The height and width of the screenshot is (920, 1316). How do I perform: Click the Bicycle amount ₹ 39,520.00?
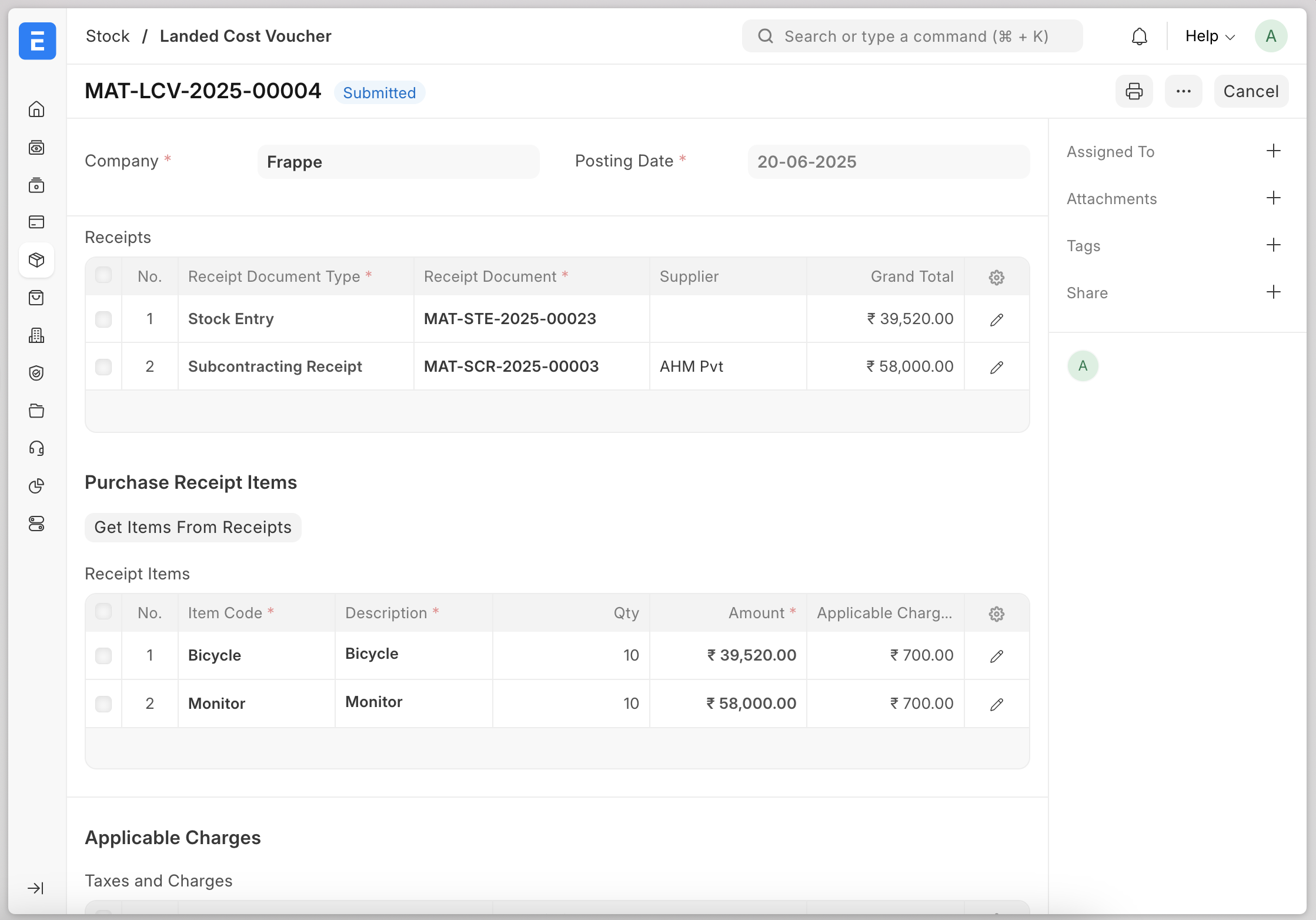[728, 655]
